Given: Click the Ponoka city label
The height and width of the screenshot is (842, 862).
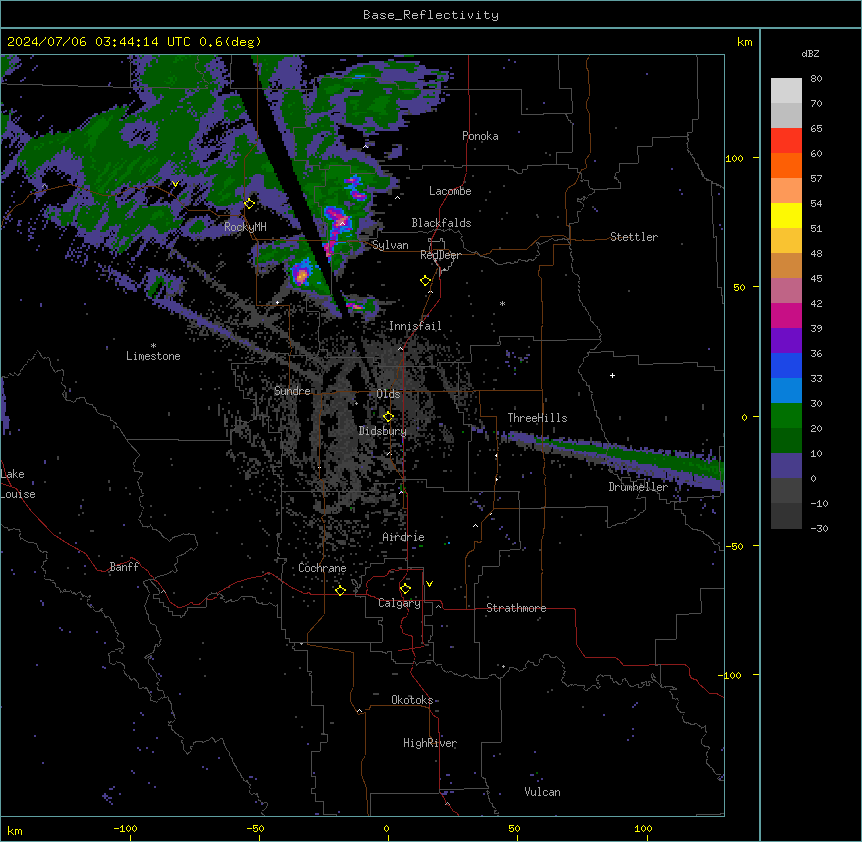Looking at the screenshot, I should coord(480,136).
